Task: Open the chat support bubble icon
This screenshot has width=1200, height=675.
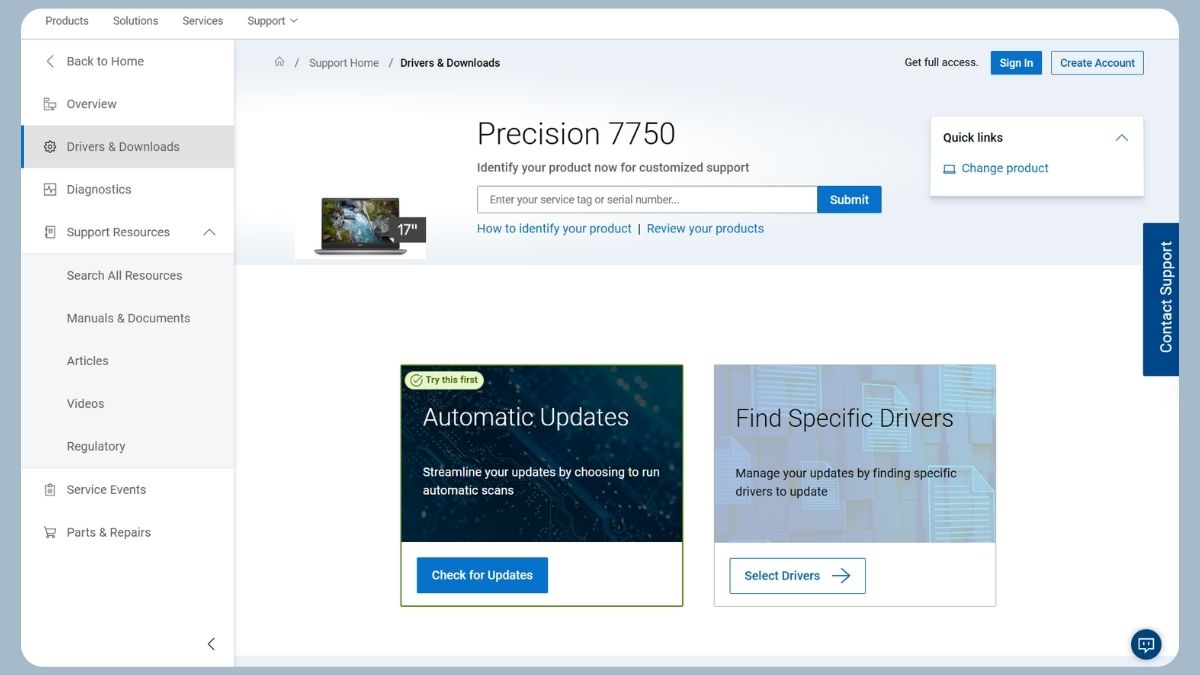Action: coord(1145,643)
